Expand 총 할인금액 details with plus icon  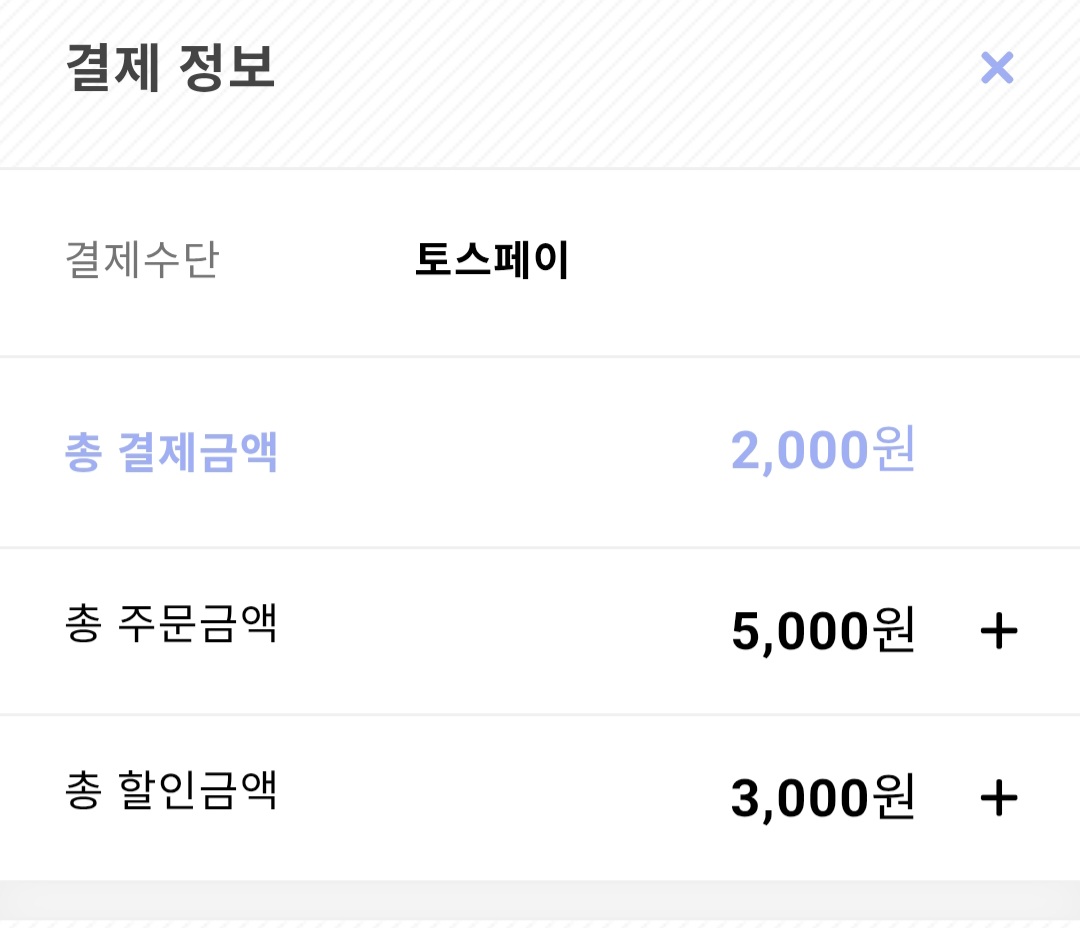pos(998,798)
